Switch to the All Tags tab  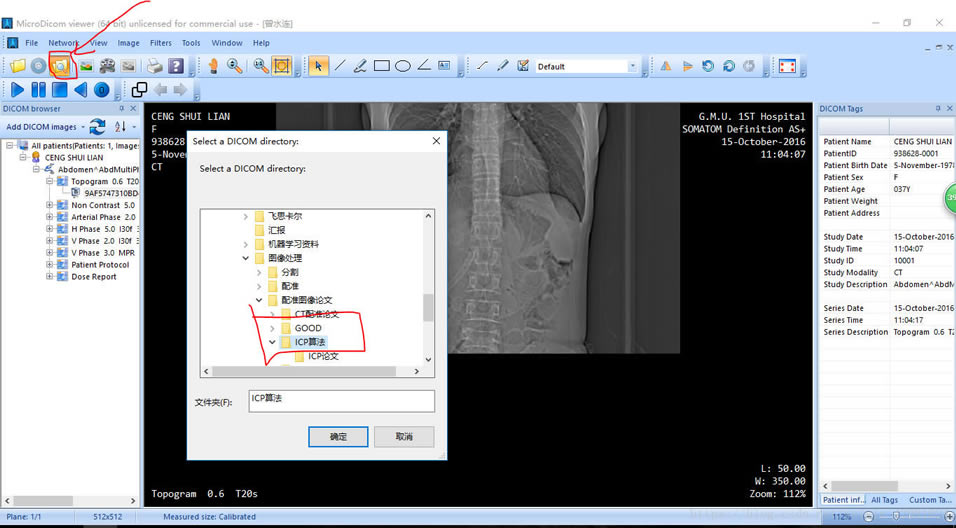coord(884,500)
